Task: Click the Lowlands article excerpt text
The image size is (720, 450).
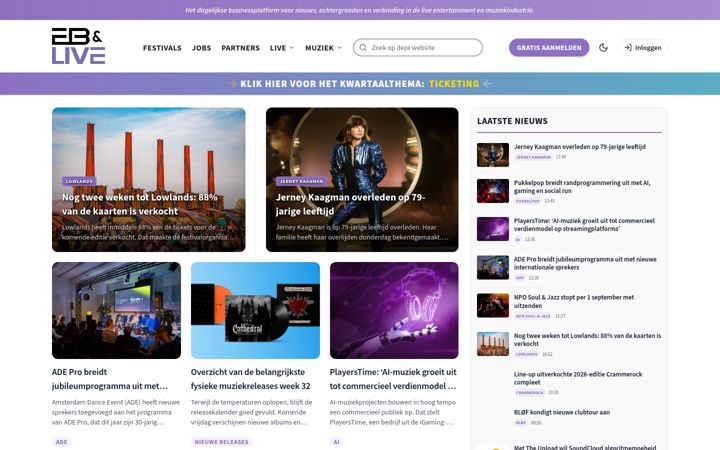Action: [x=147, y=232]
